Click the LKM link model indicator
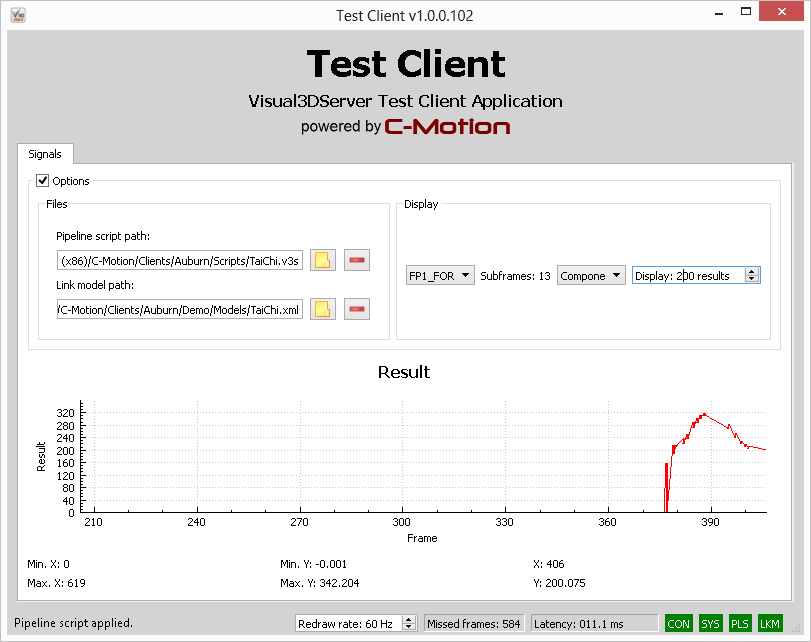The height and width of the screenshot is (642, 811). (x=770, y=623)
